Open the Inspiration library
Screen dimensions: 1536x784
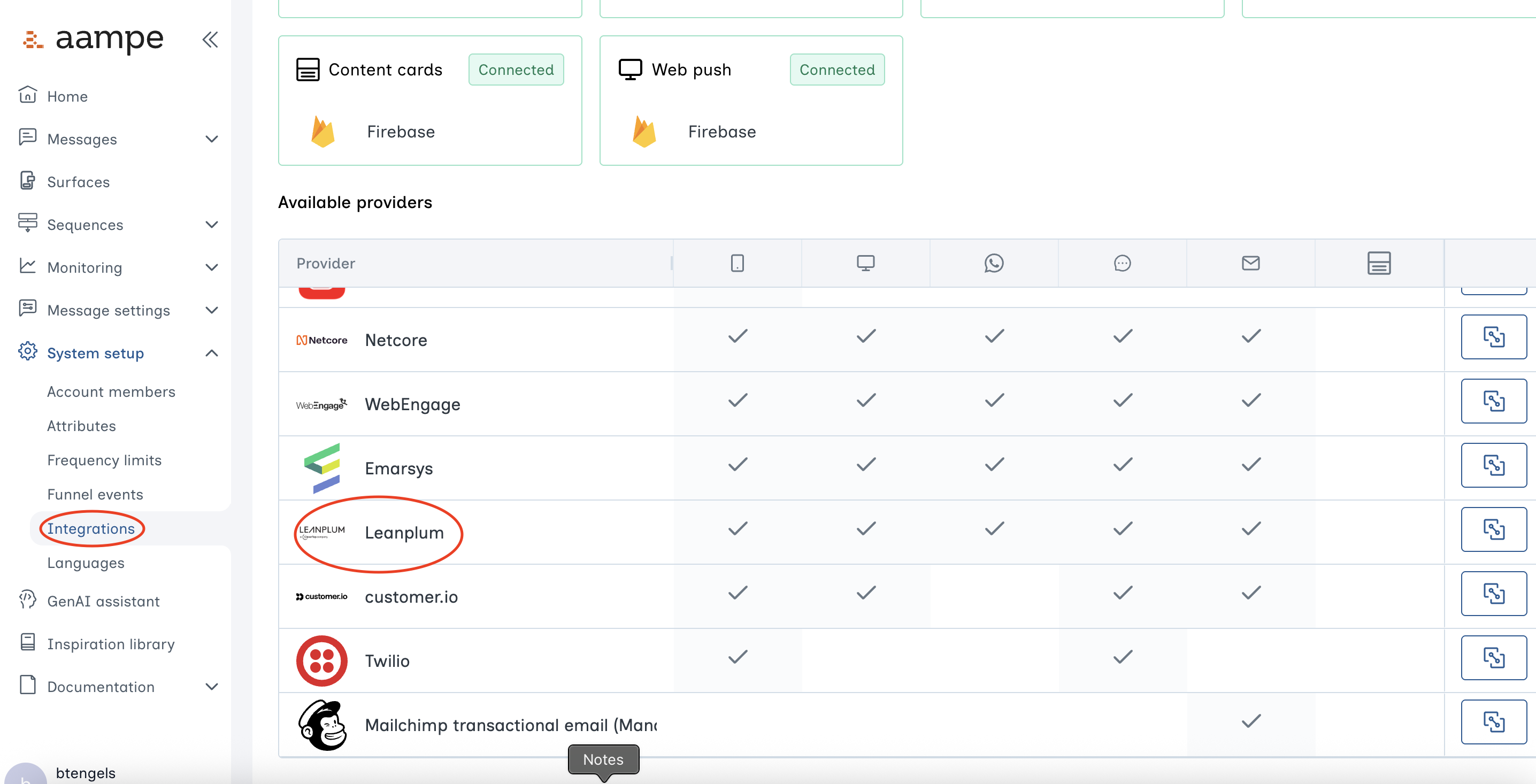point(111,644)
